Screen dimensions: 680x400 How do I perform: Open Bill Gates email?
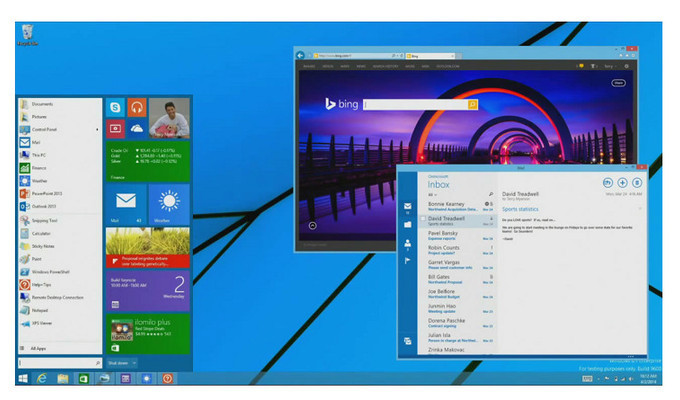coord(457,279)
